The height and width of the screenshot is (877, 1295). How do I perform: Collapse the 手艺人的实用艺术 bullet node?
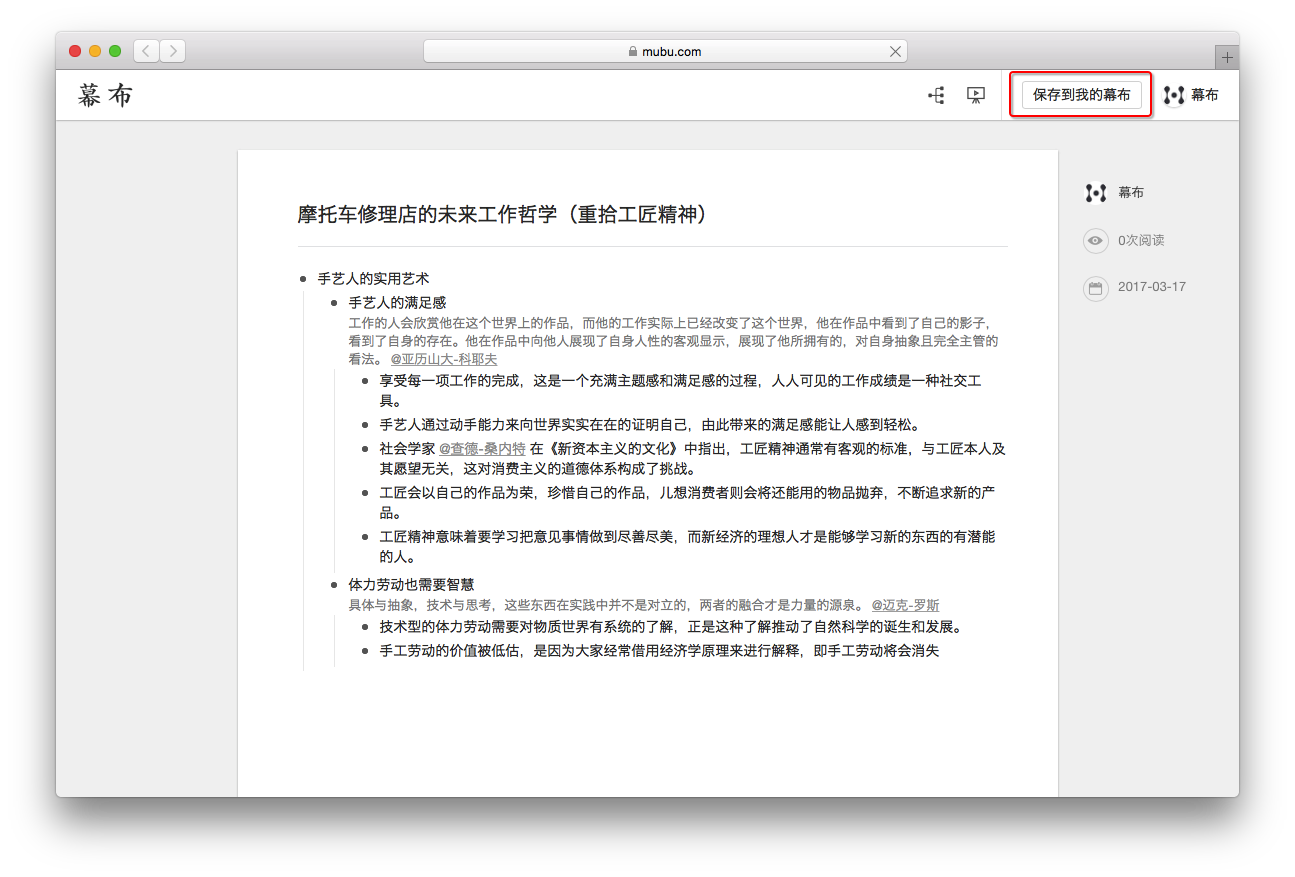point(303,279)
